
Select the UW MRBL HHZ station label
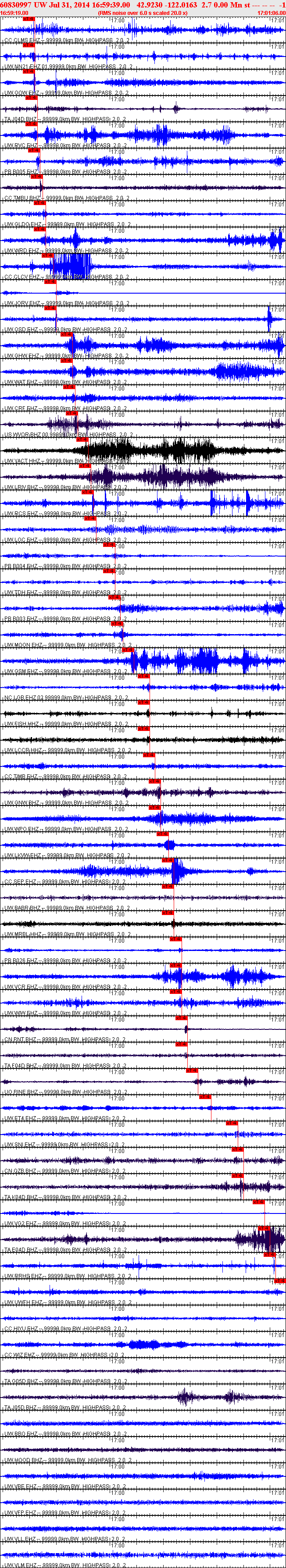coord(67,934)
